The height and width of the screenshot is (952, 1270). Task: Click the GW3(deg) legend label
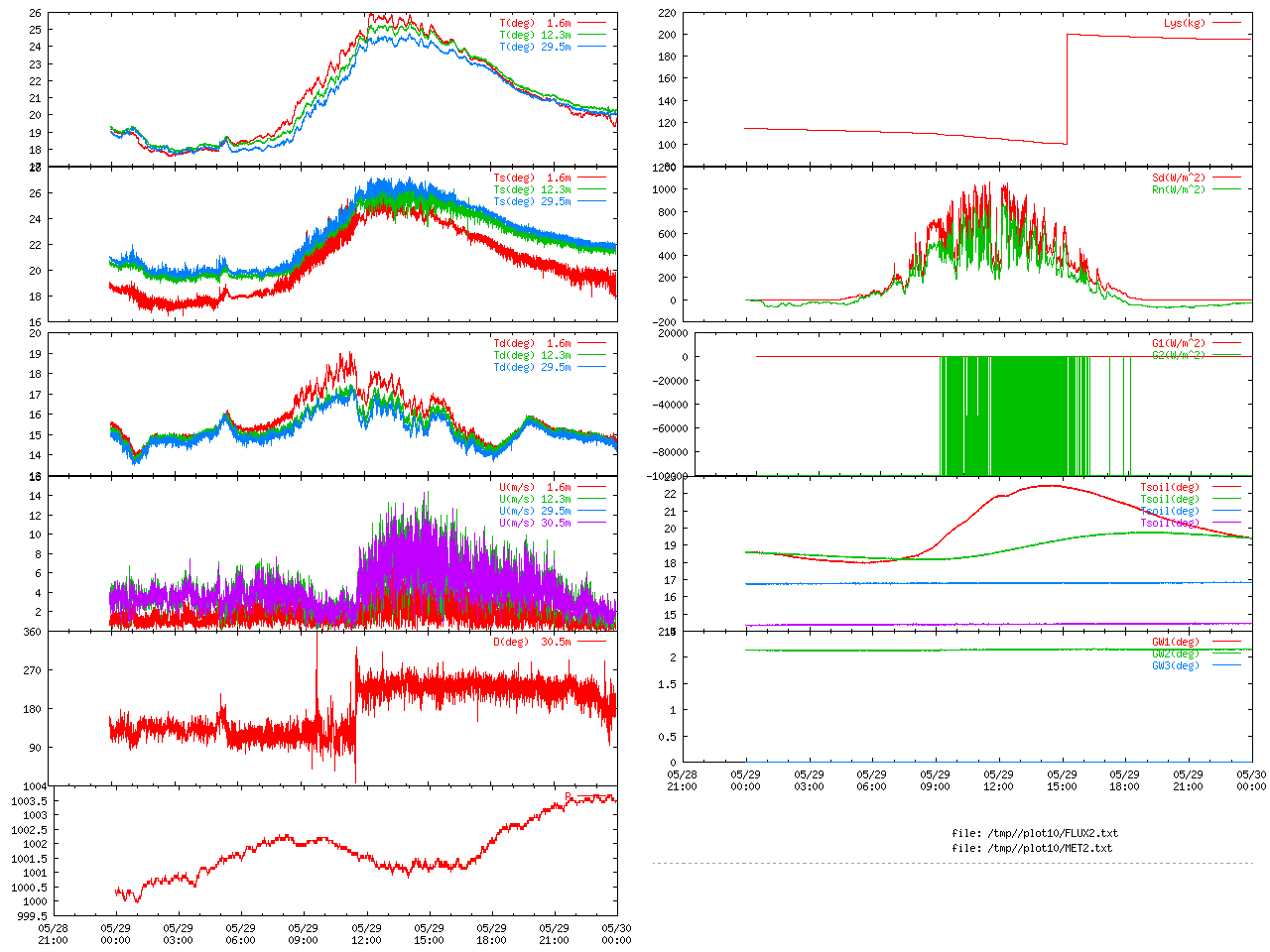pyautogui.click(x=1175, y=665)
